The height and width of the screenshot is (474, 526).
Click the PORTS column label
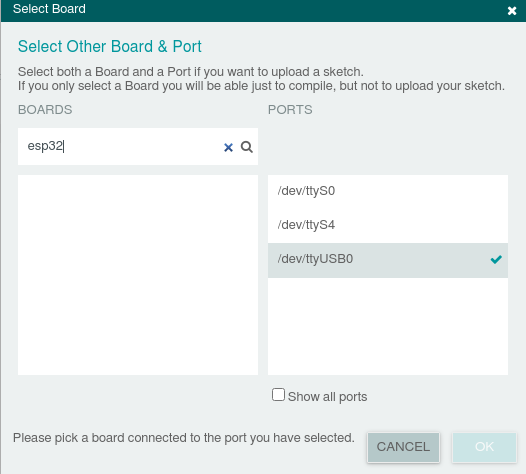click(290, 110)
